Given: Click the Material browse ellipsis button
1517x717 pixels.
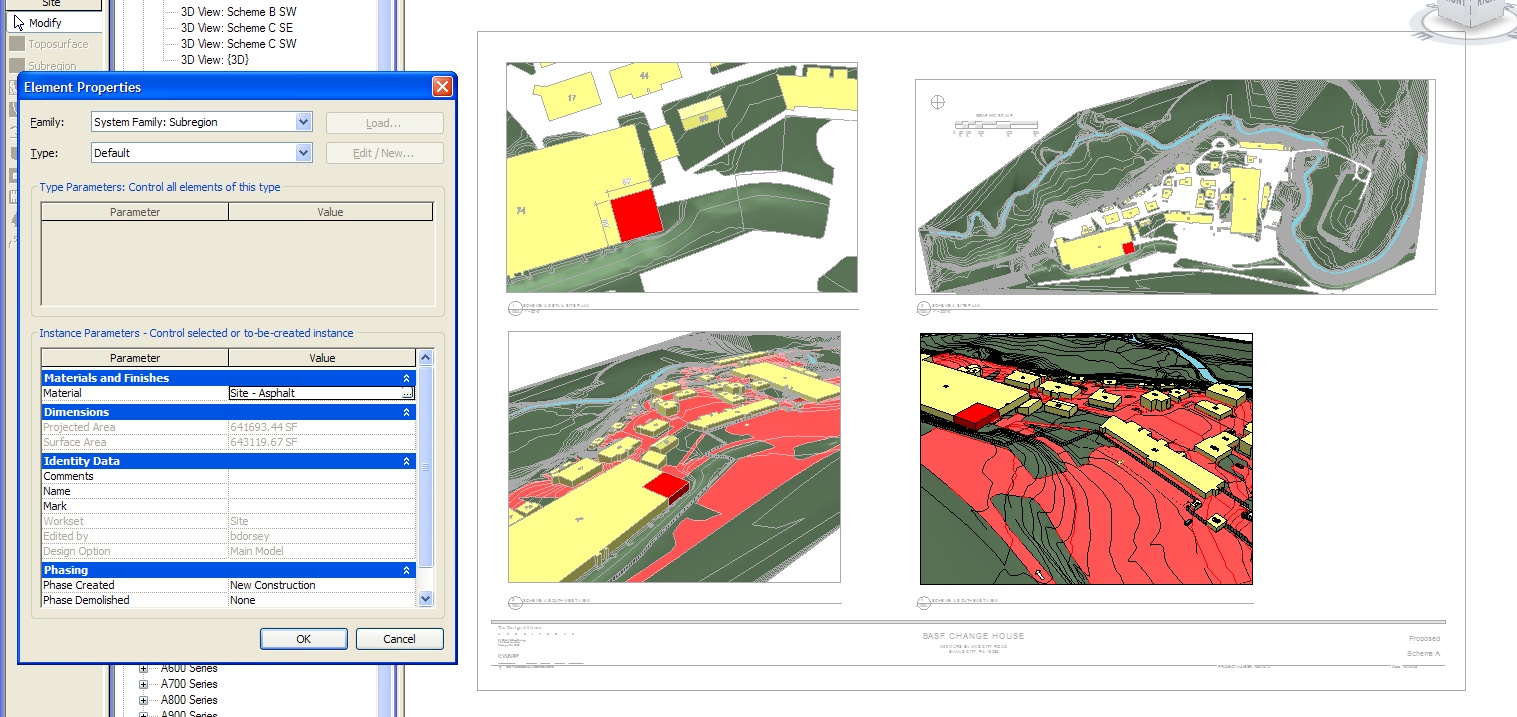Looking at the screenshot, I should [407, 394].
